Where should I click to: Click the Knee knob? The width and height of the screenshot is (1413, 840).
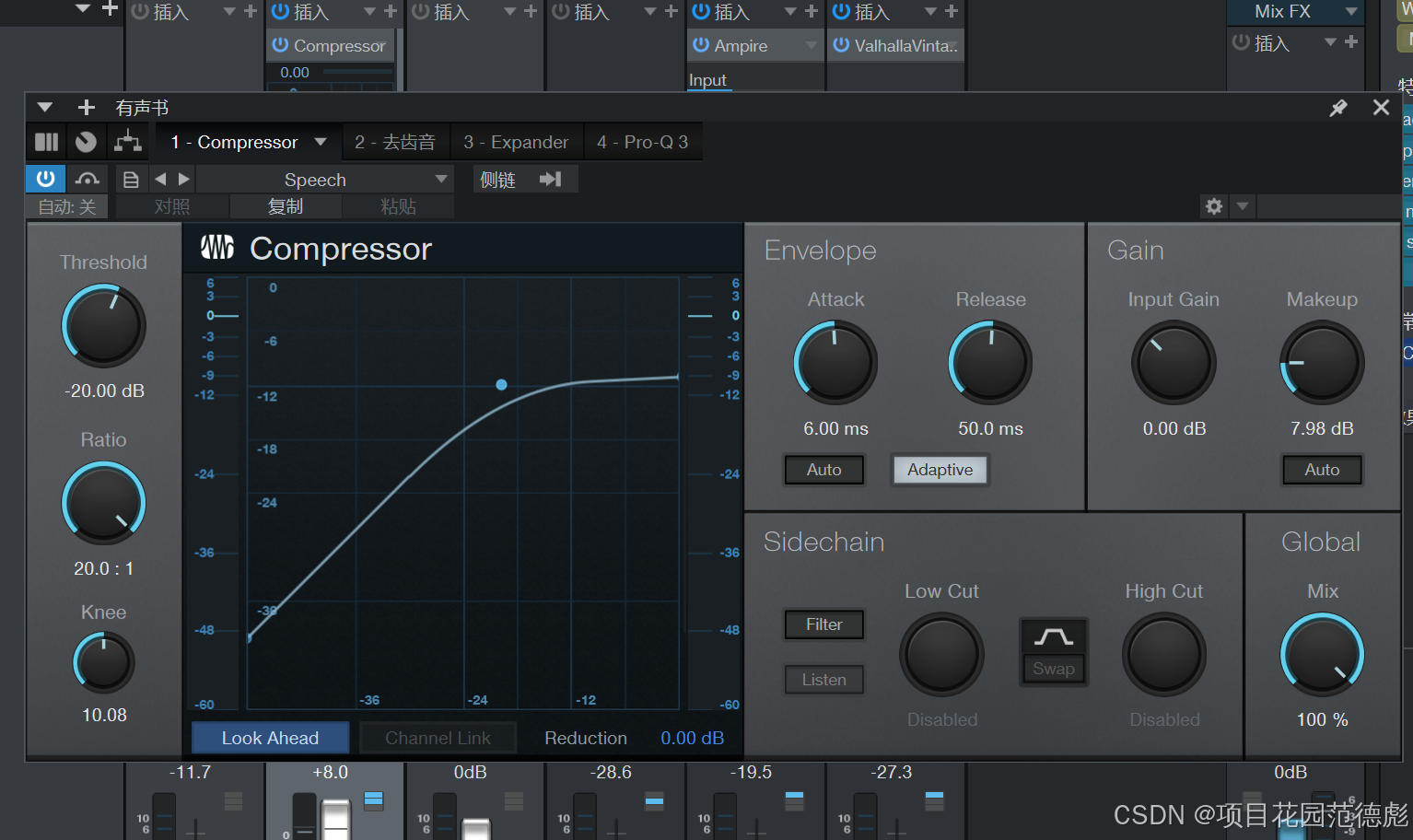[104, 662]
